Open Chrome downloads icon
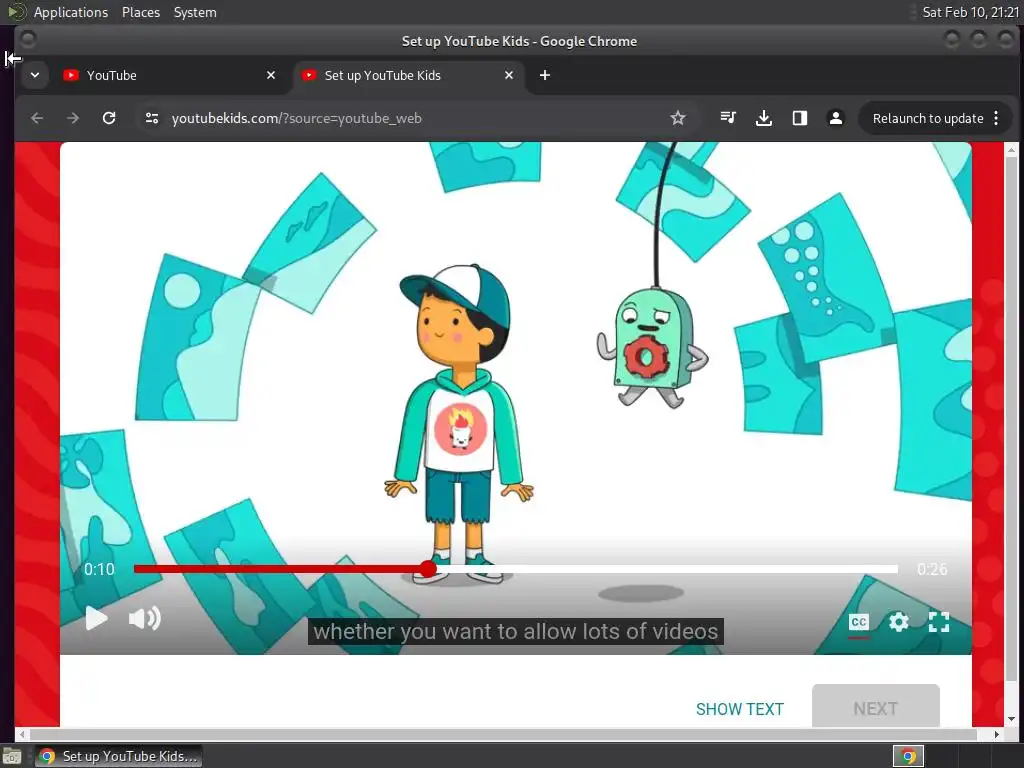Image resolution: width=1024 pixels, height=768 pixels. coord(763,118)
